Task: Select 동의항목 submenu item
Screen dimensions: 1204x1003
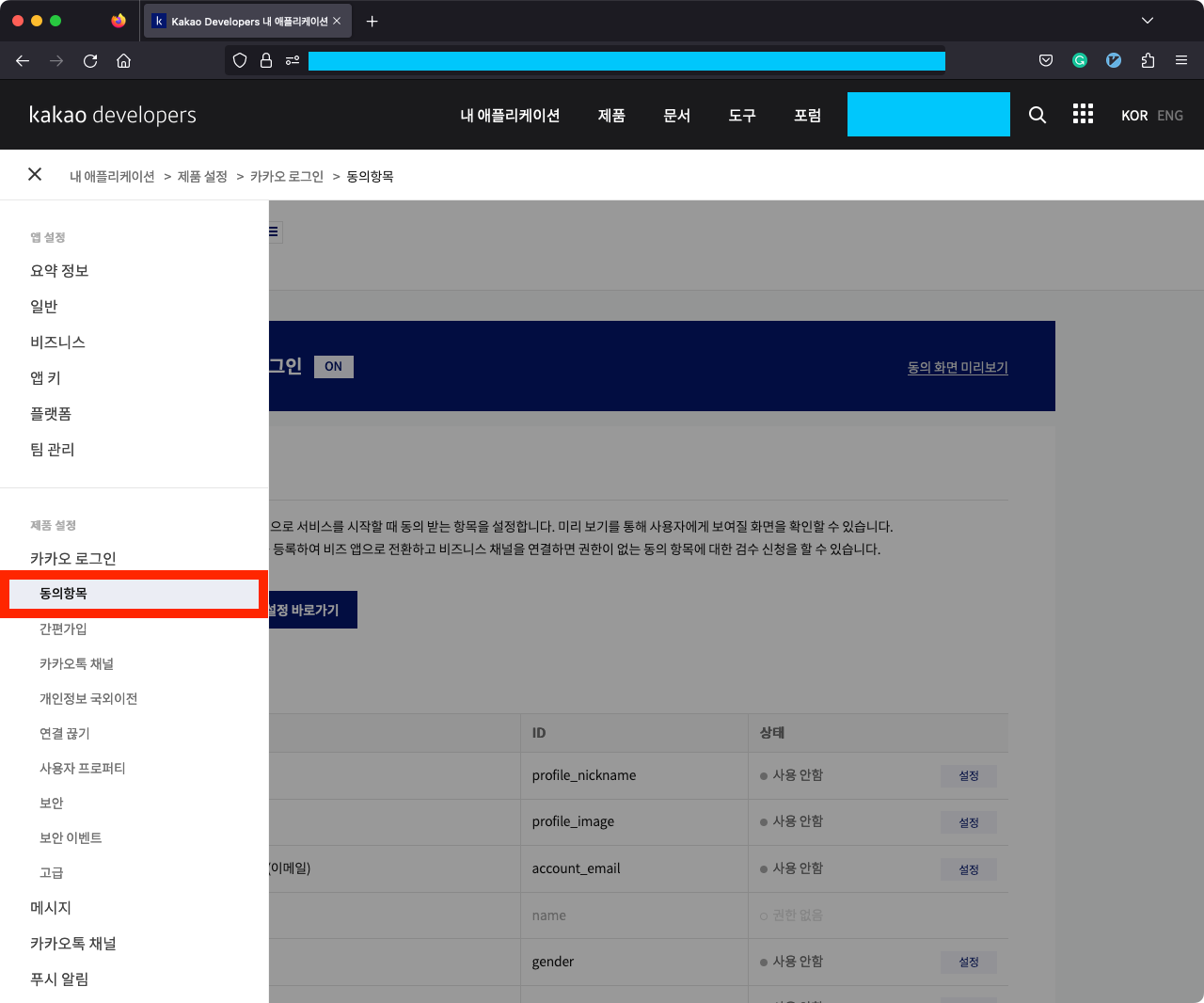Action: click(x=134, y=594)
